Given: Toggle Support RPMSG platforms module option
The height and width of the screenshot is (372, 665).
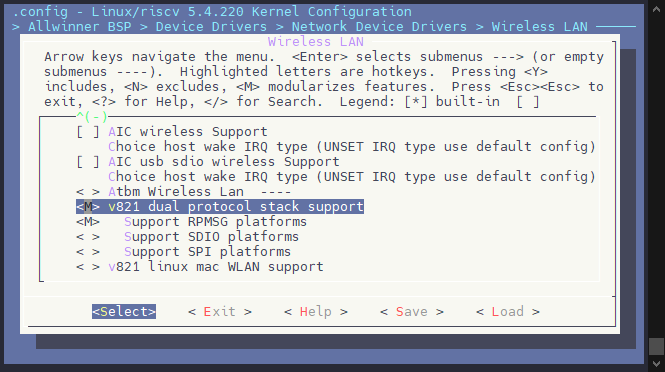Looking at the screenshot, I should pyautogui.click(x=191, y=222).
